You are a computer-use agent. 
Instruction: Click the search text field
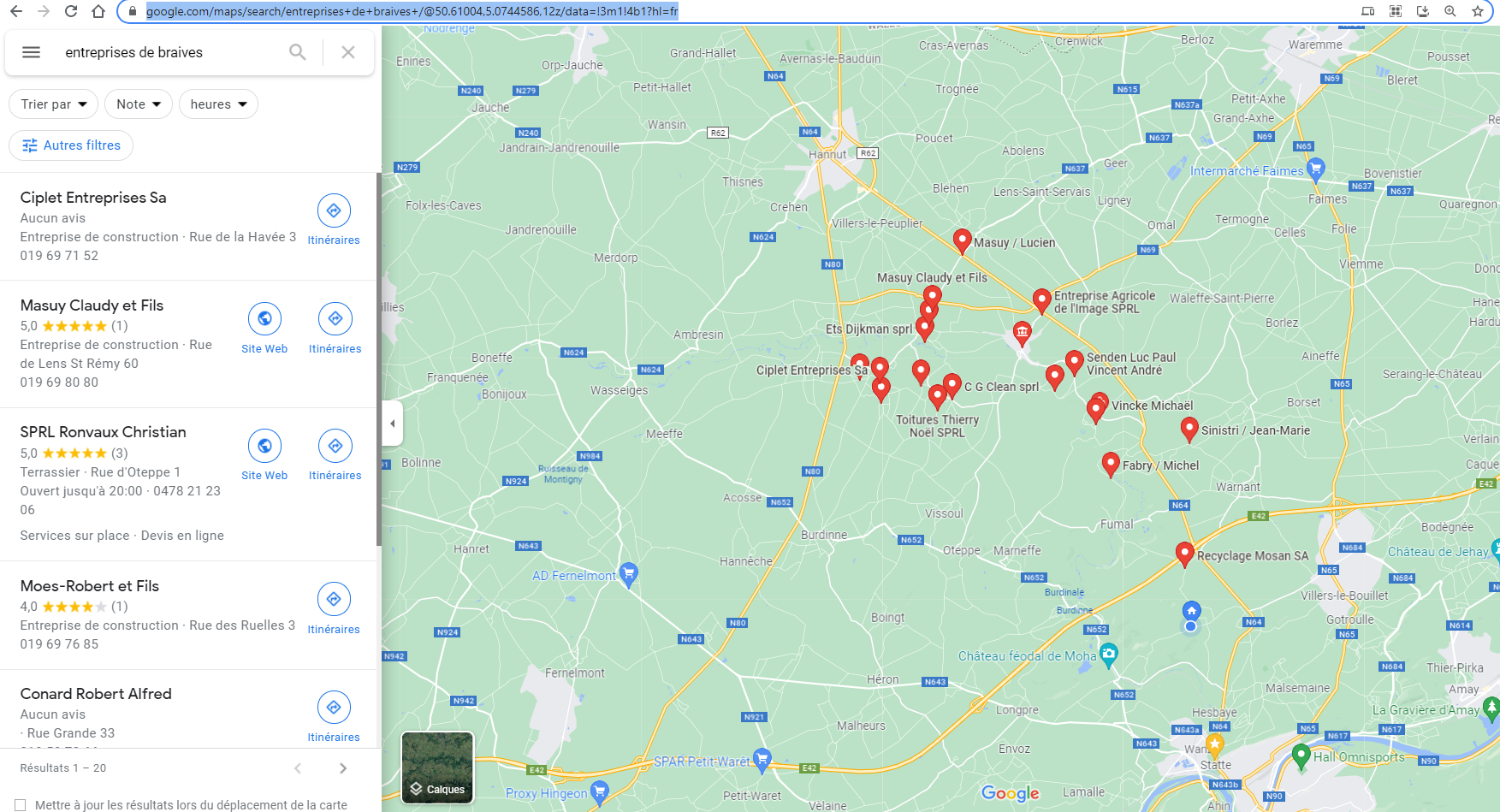[x=169, y=52]
